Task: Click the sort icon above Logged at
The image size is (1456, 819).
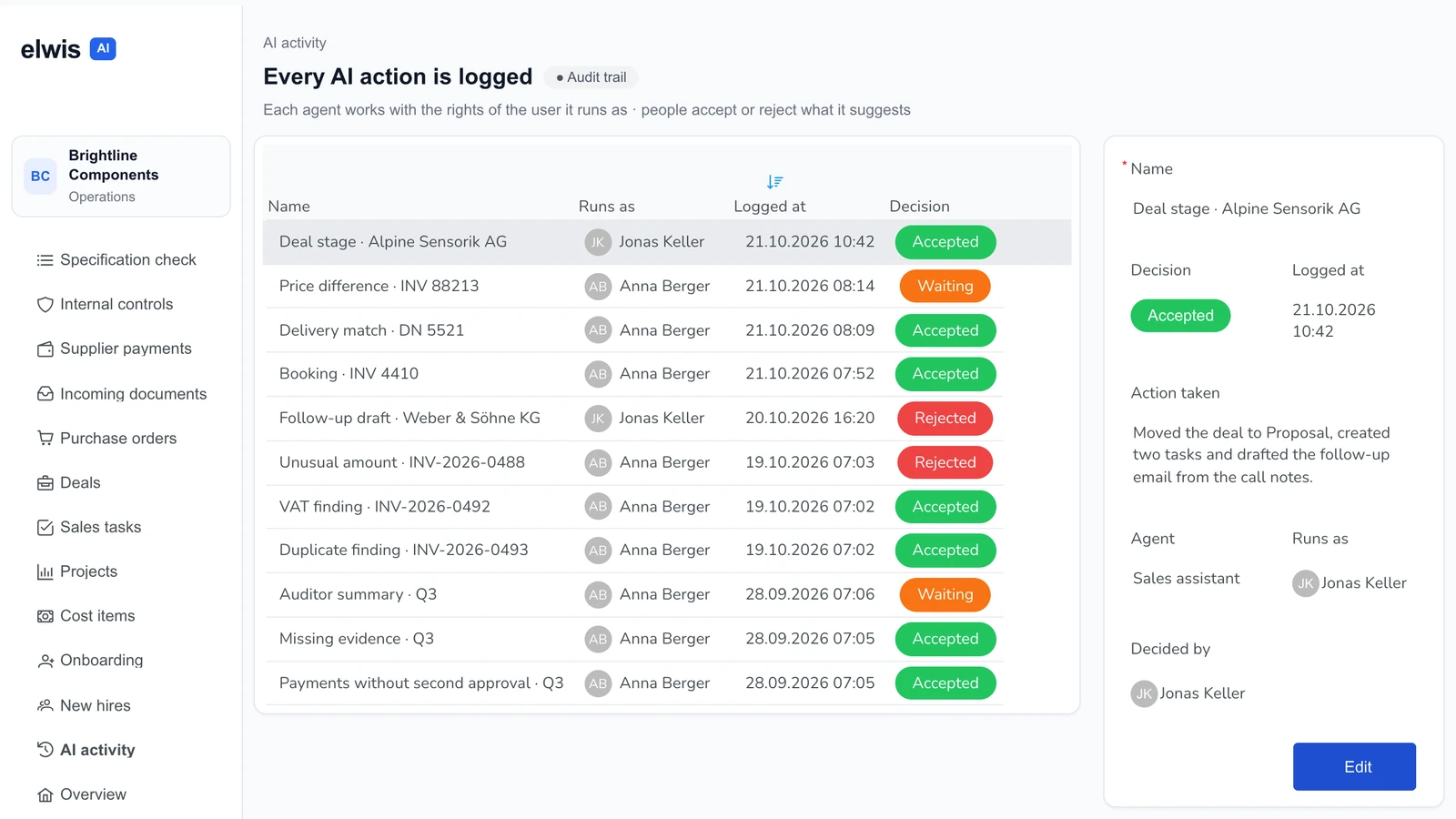Action: click(x=774, y=182)
